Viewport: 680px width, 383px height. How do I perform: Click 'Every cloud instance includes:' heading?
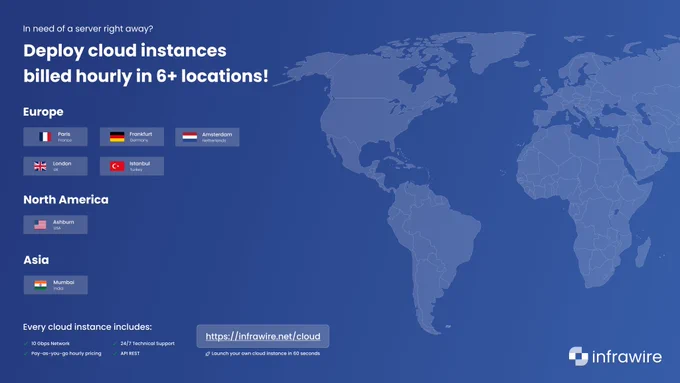point(87,327)
